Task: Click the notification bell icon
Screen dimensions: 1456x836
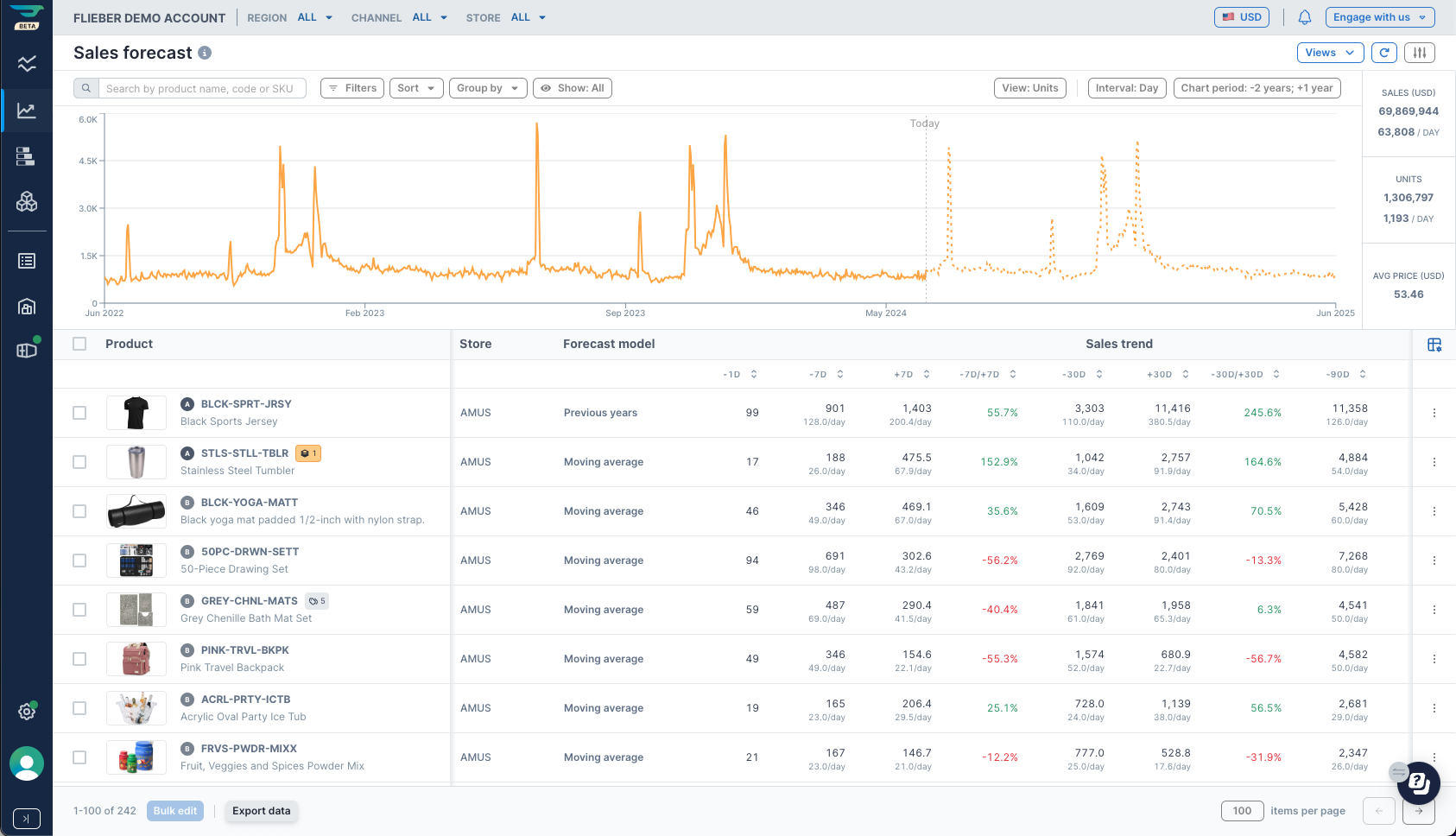Action: click(x=1305, y=16)
